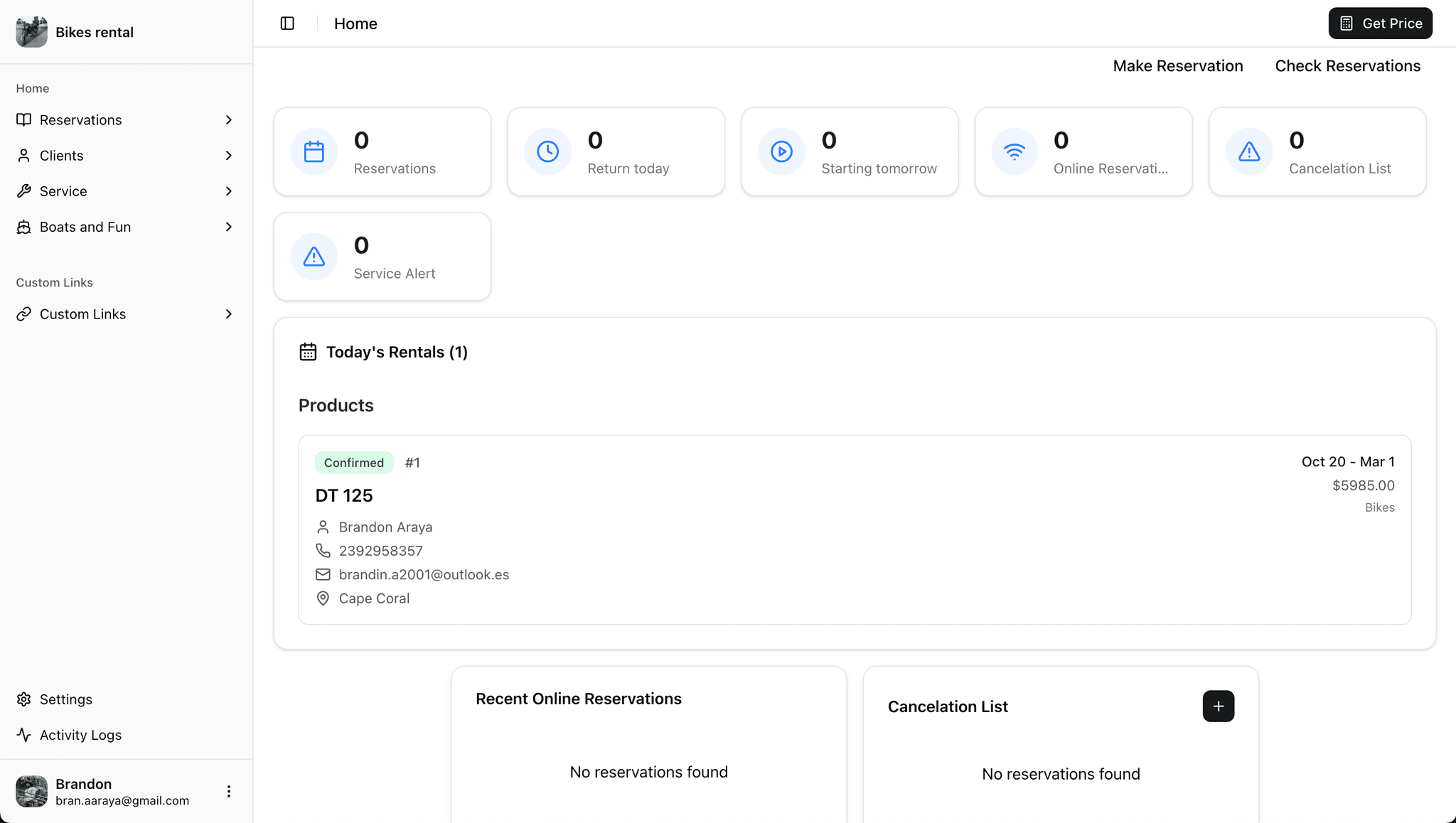Click the Service Alert warning icon
This screenshot has width=1456, height=823.
(x=314, y=257)
